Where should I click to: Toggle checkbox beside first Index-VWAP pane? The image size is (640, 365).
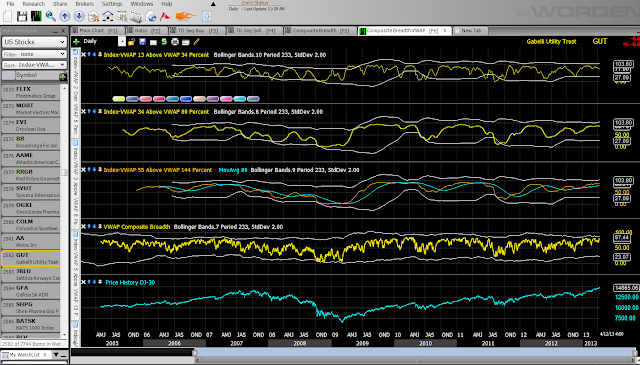click(x=76, y=52)
